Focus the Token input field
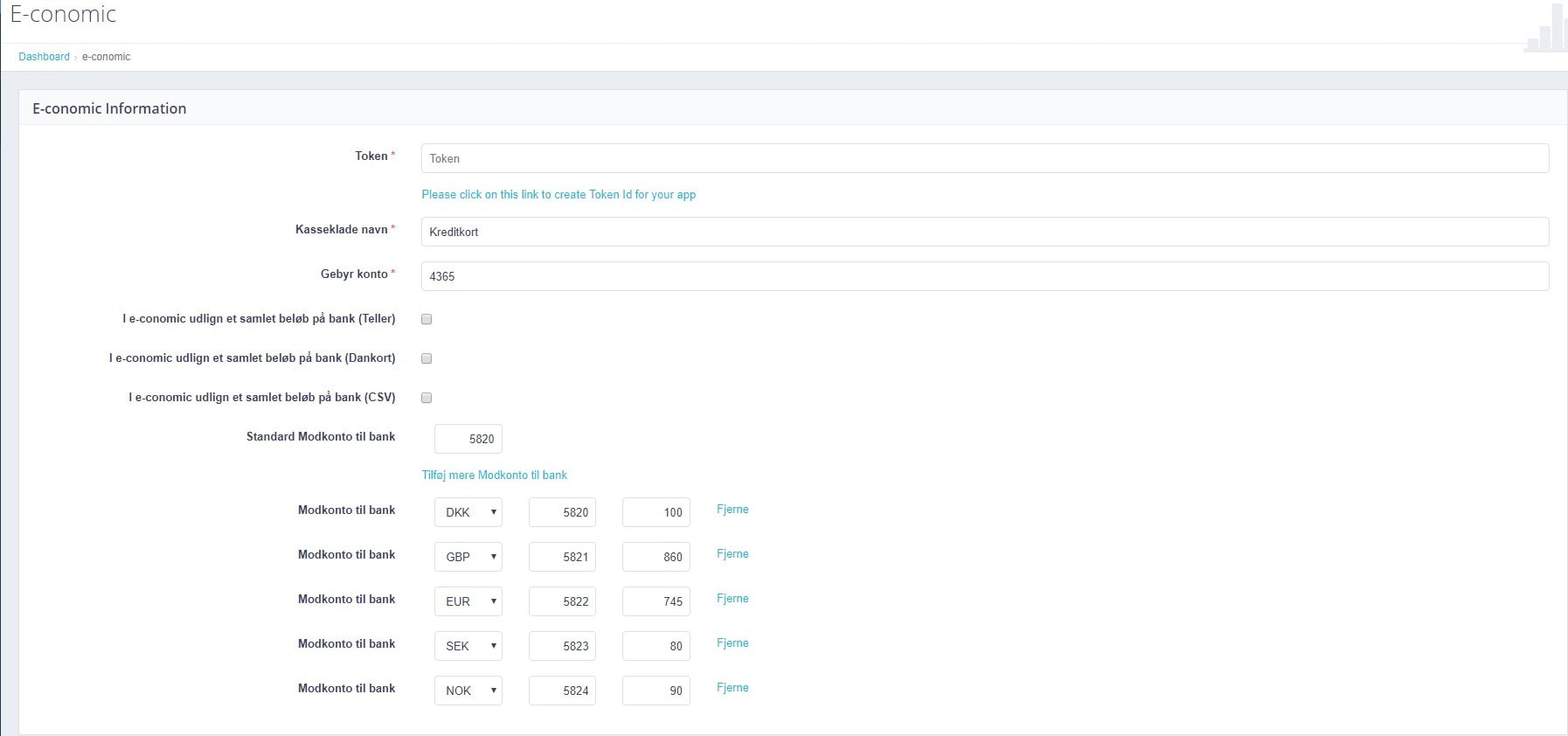Screen dimensions: 1568x736 point(984,158)
